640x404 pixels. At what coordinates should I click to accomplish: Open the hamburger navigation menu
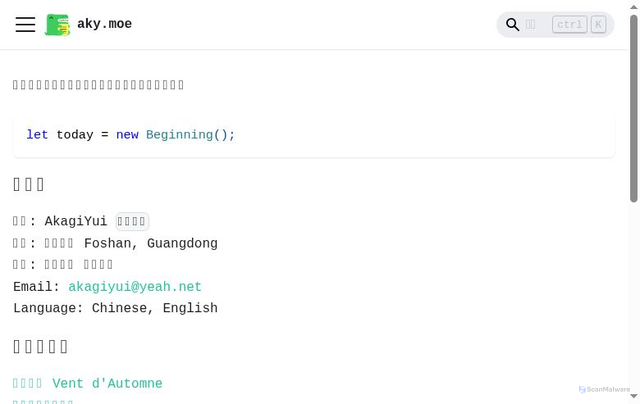(x=25, y=24)
